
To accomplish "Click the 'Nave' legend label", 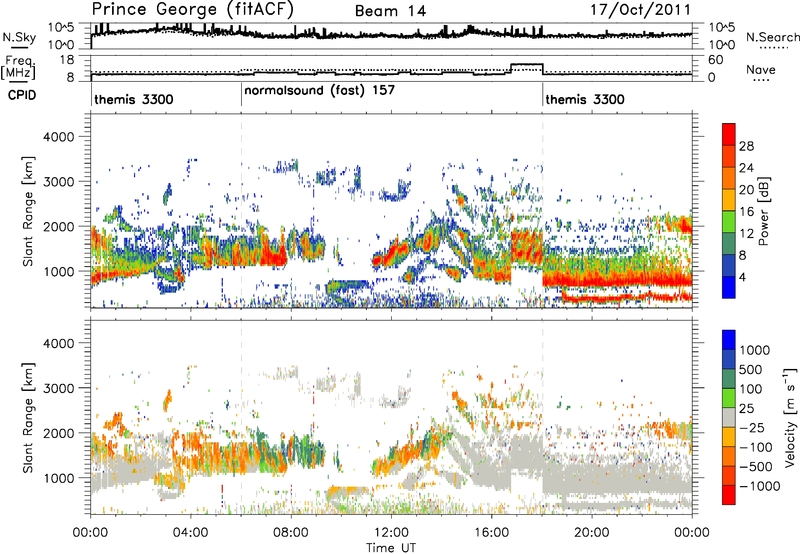I will click(x=760, y=70).
